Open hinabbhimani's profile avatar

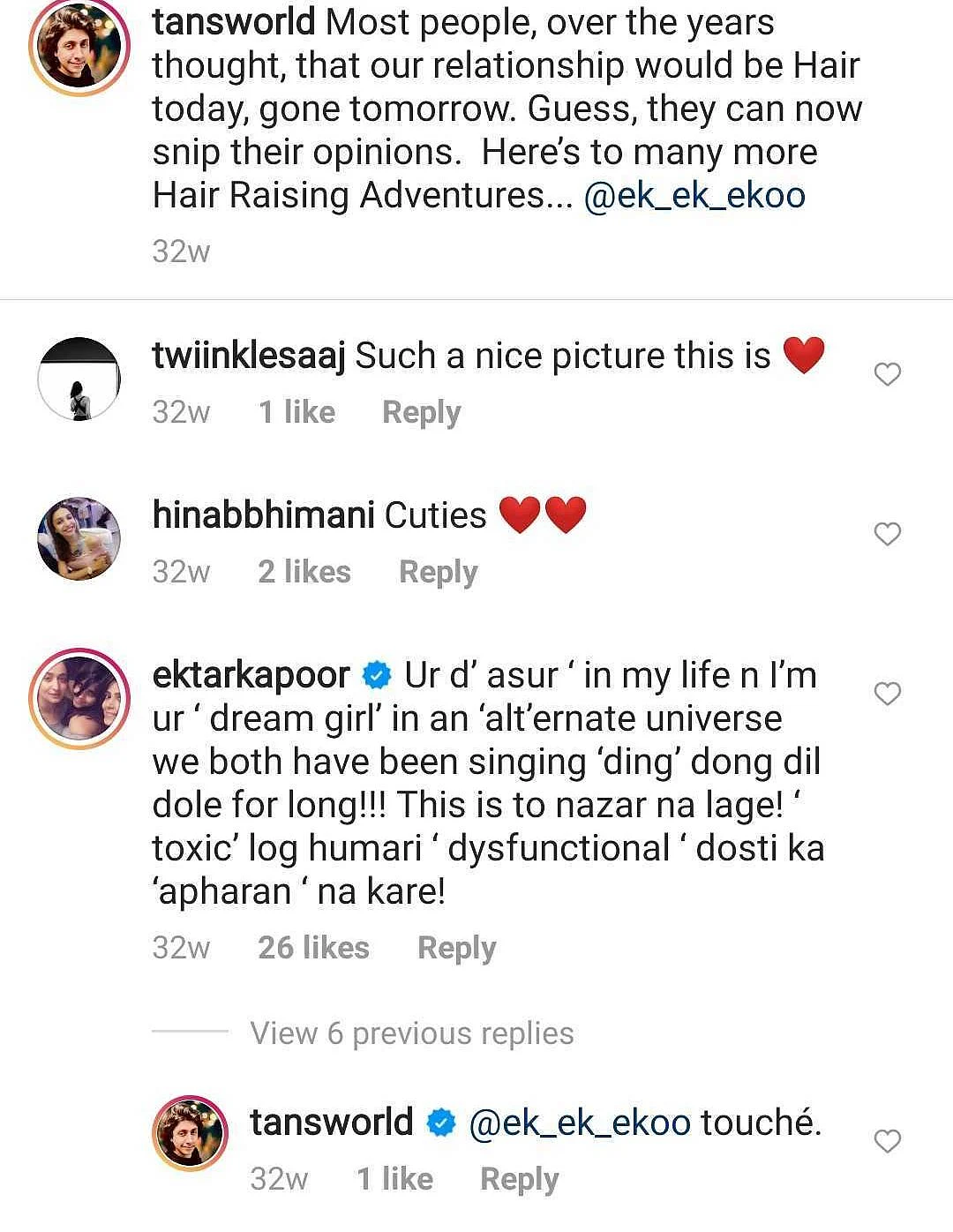click(79, 538)
